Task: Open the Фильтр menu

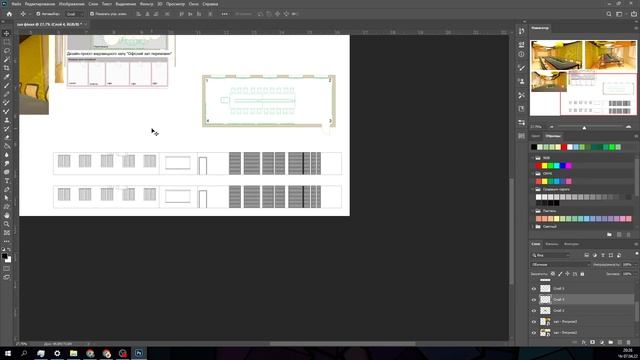Action: [x=146, y=4]
